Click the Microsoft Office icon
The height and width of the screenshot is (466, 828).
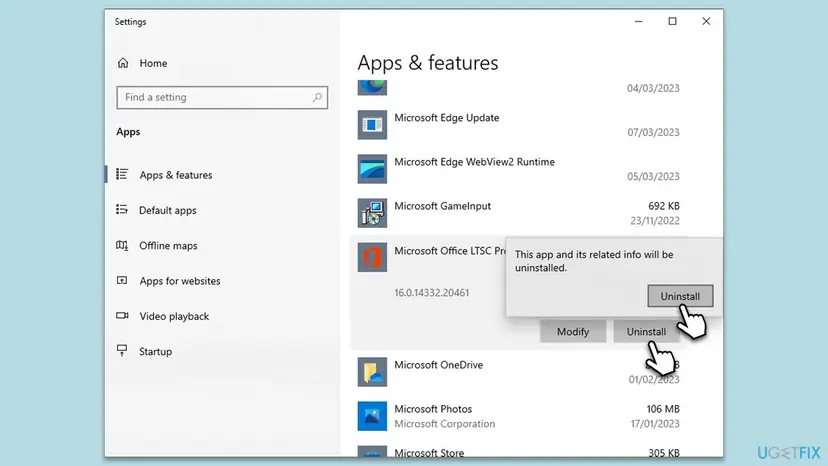coord(372,257)
